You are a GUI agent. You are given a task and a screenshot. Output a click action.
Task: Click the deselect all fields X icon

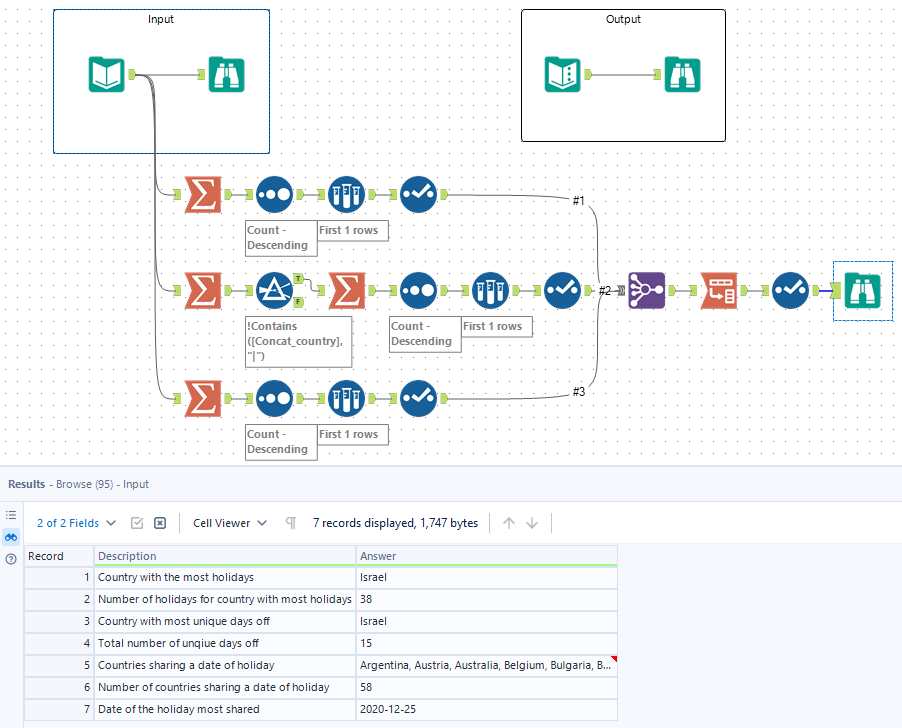click(160, 523)
